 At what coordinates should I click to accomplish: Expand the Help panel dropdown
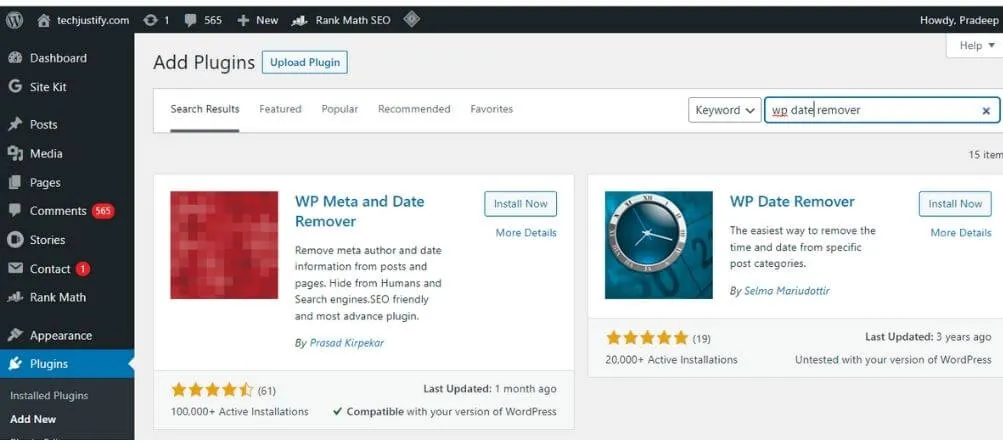pos(976,46)
